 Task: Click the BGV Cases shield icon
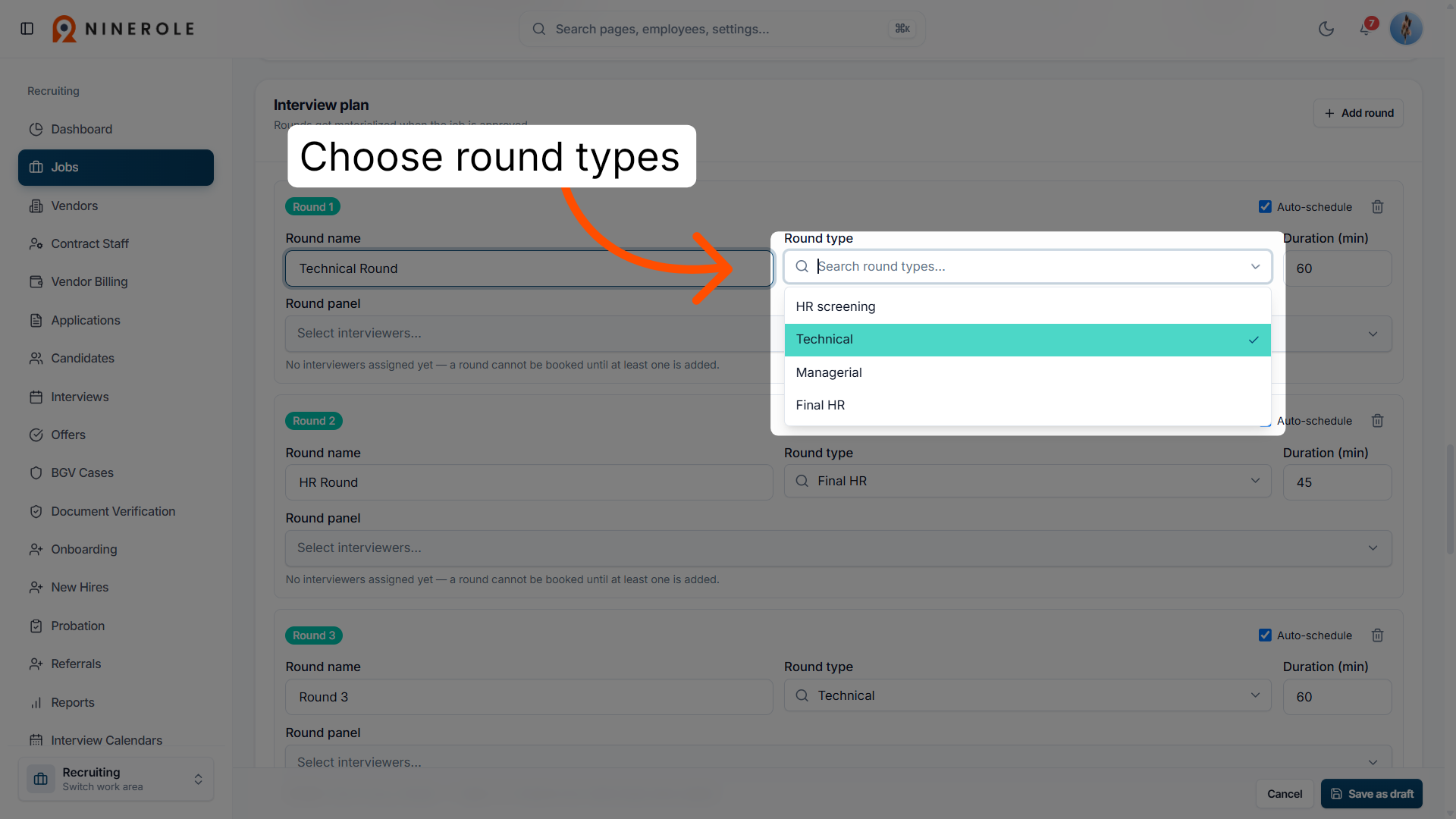pos(36,472)
